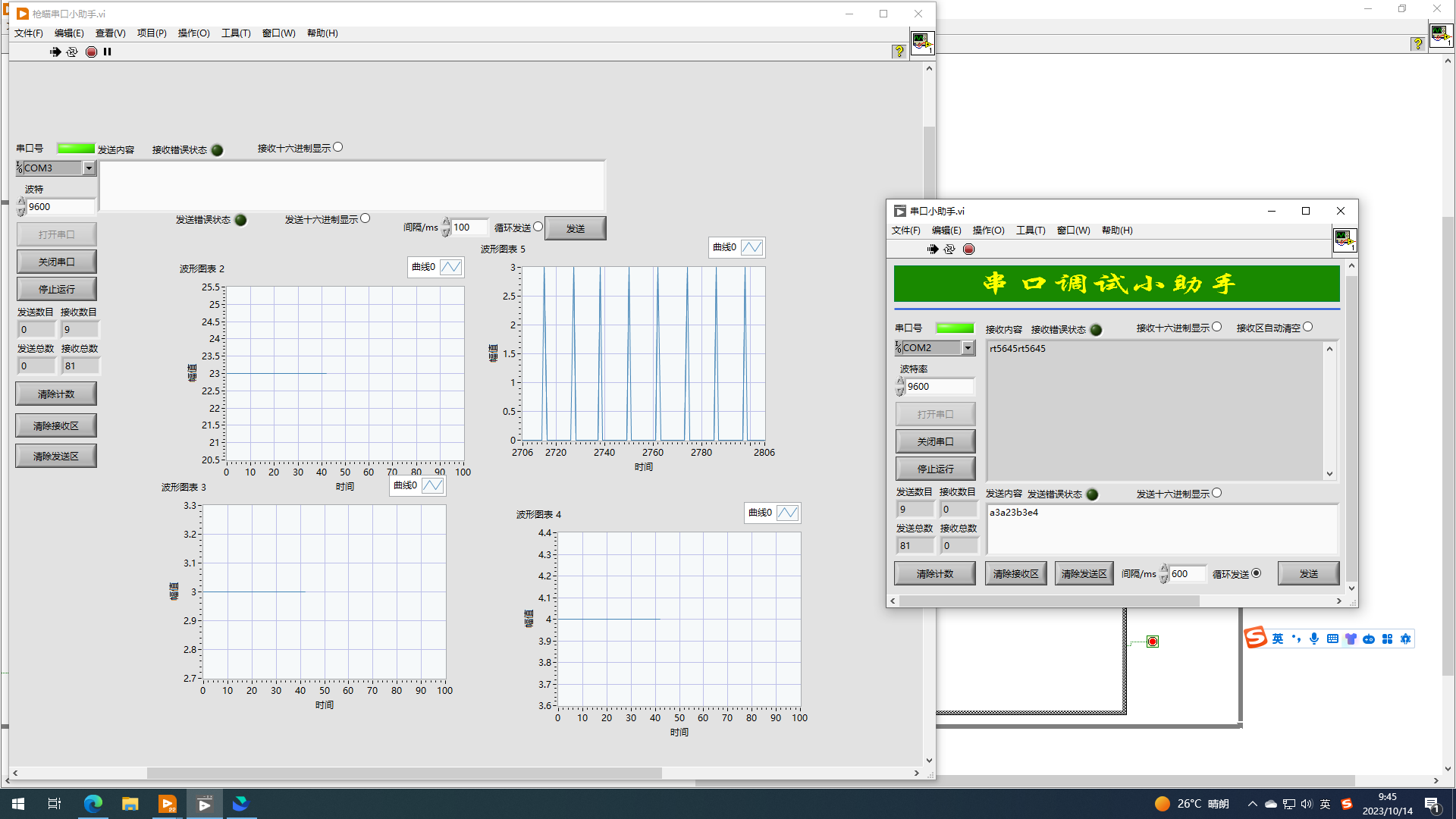Open Sogou toolbox grid icon
Image resolution: width=1456 pixels, height=819 pixels.
[1387, 639]
